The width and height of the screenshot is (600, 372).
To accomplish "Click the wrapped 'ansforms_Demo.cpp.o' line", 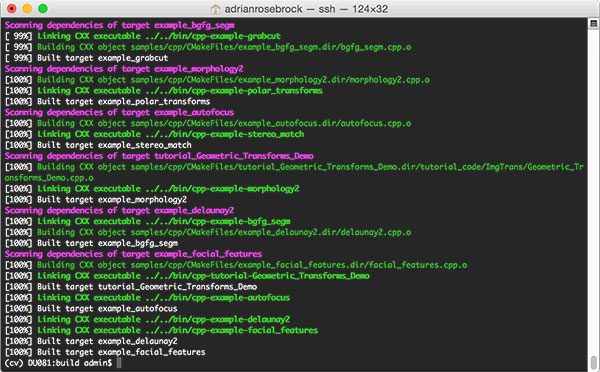I will pyautogui.click(x=49, y=178).
